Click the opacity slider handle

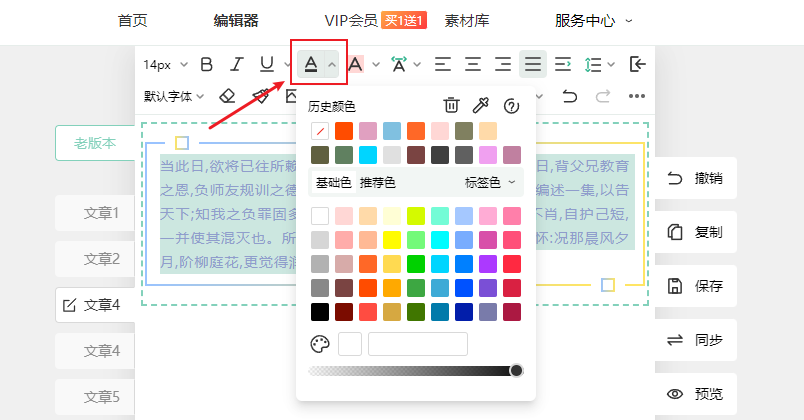pos(516,371)
